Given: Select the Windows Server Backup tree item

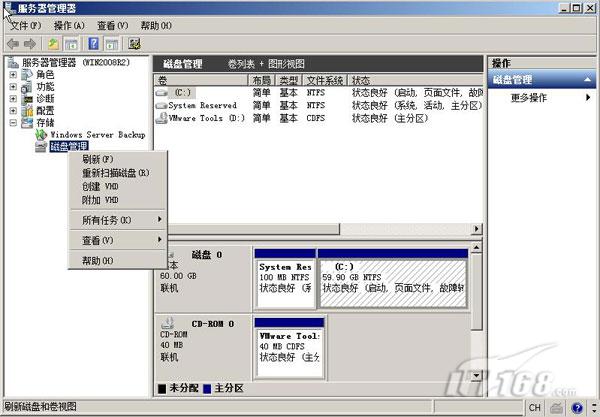Looking at the screenshot, I should [98, 135].
